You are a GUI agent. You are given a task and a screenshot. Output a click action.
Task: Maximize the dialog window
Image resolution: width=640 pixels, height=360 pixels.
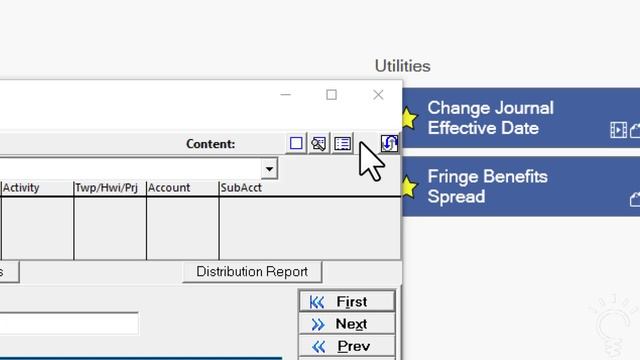click(x=331, y=95)
